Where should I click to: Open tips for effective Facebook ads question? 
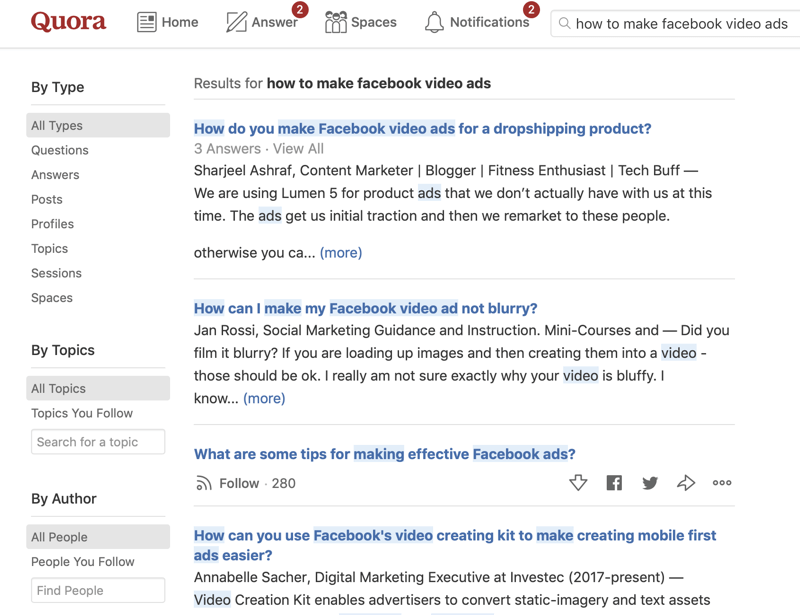coord(385,454)
